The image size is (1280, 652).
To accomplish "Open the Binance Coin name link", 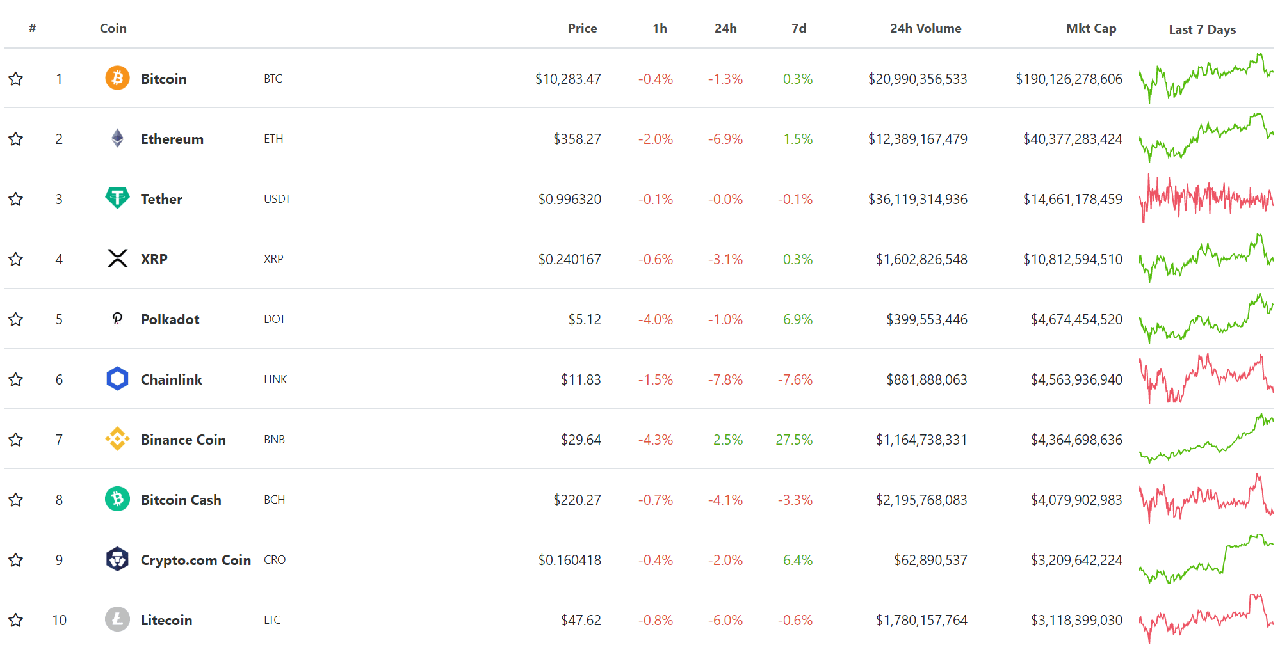I will 183,439.
